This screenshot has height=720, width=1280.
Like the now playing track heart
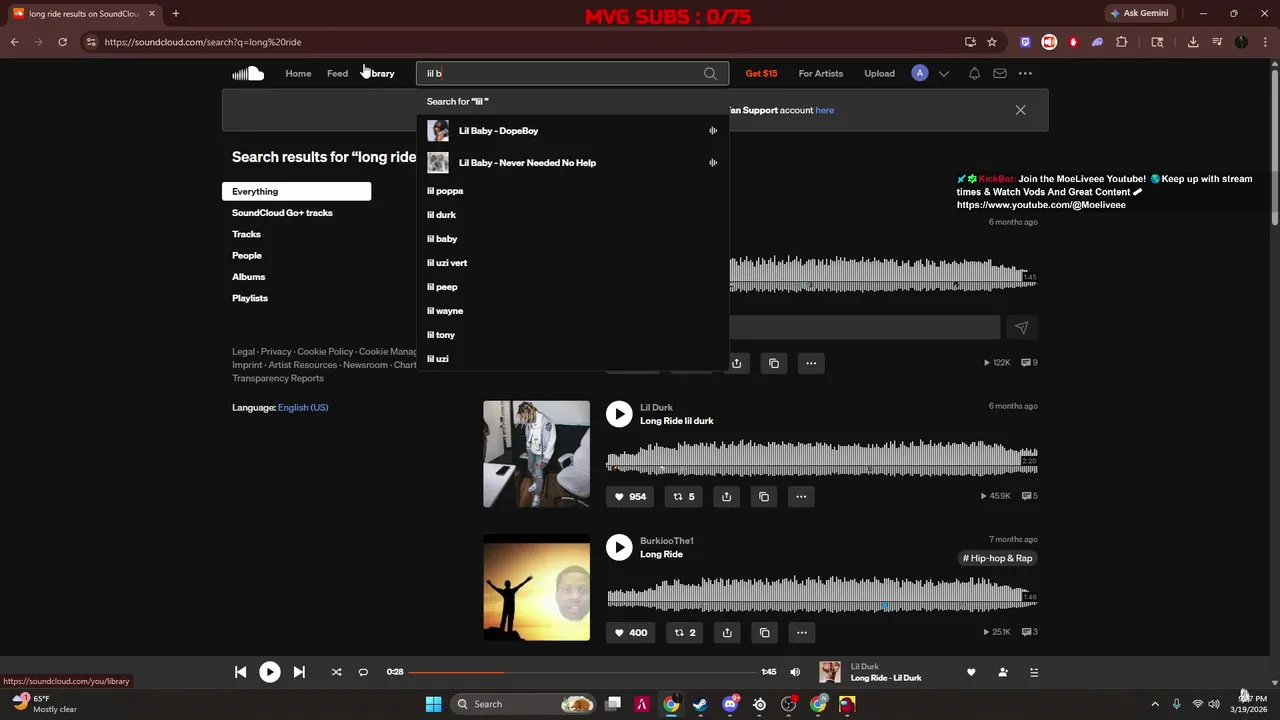[971, 672]
